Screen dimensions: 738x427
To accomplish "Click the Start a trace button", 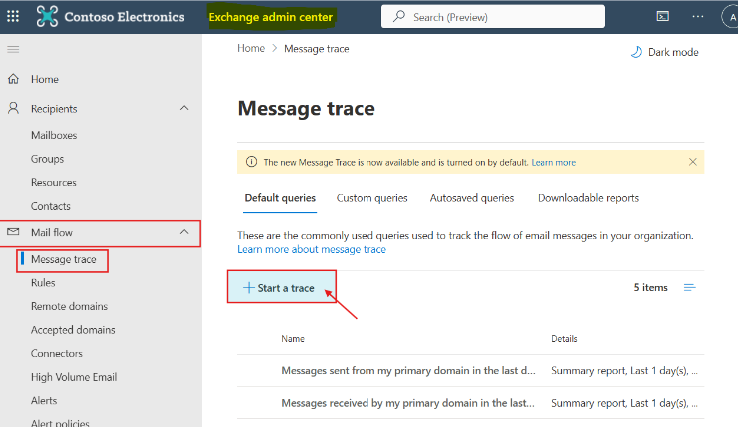I will (x=281, y=287).
